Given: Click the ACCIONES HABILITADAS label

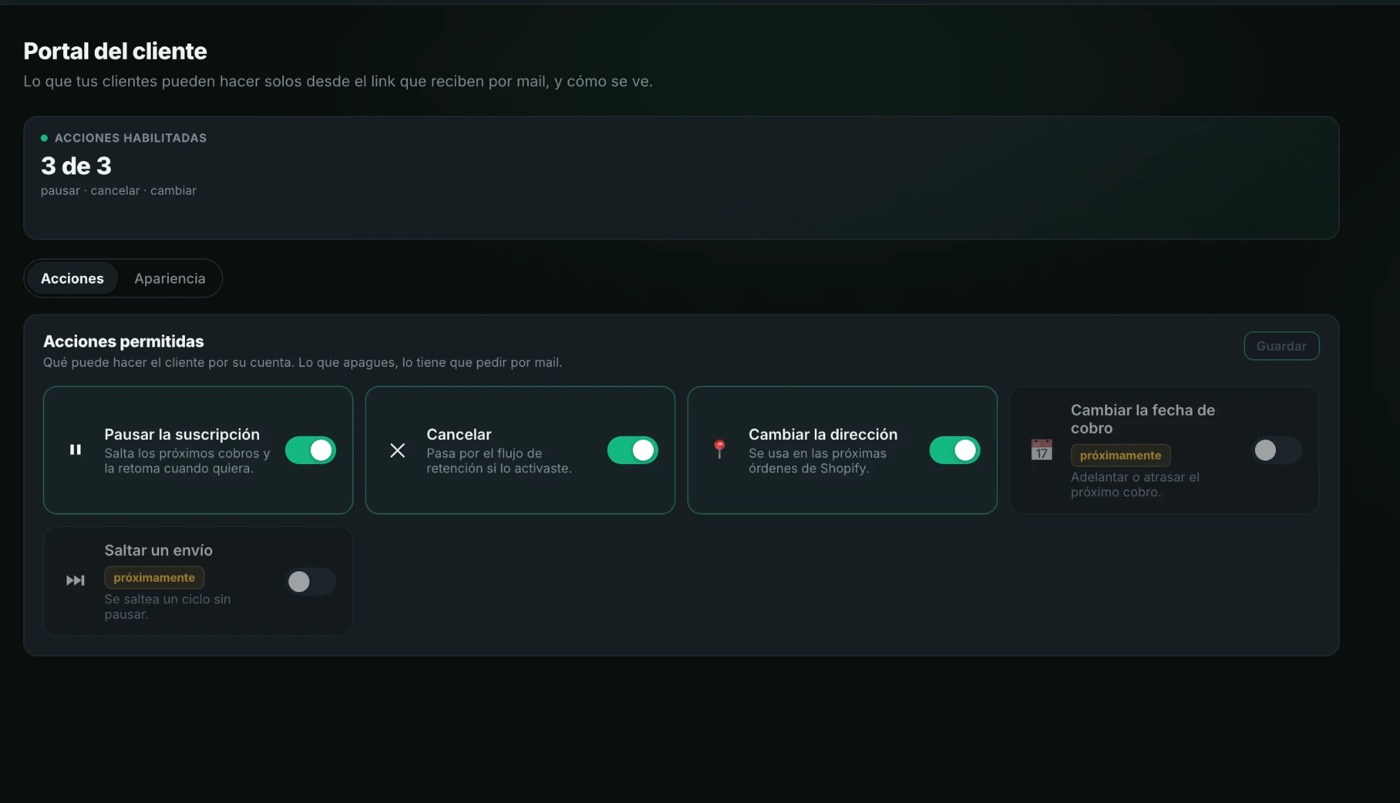Looking at the screenshot, I should 130,138.
